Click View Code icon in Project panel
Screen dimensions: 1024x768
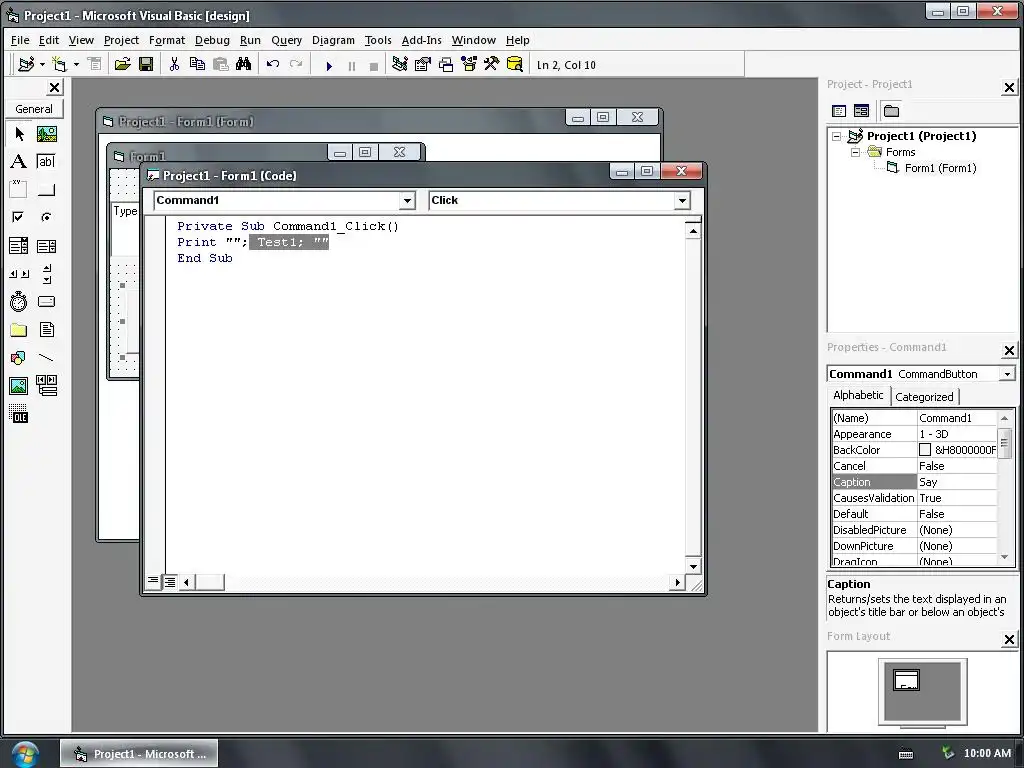coord(839,111)
